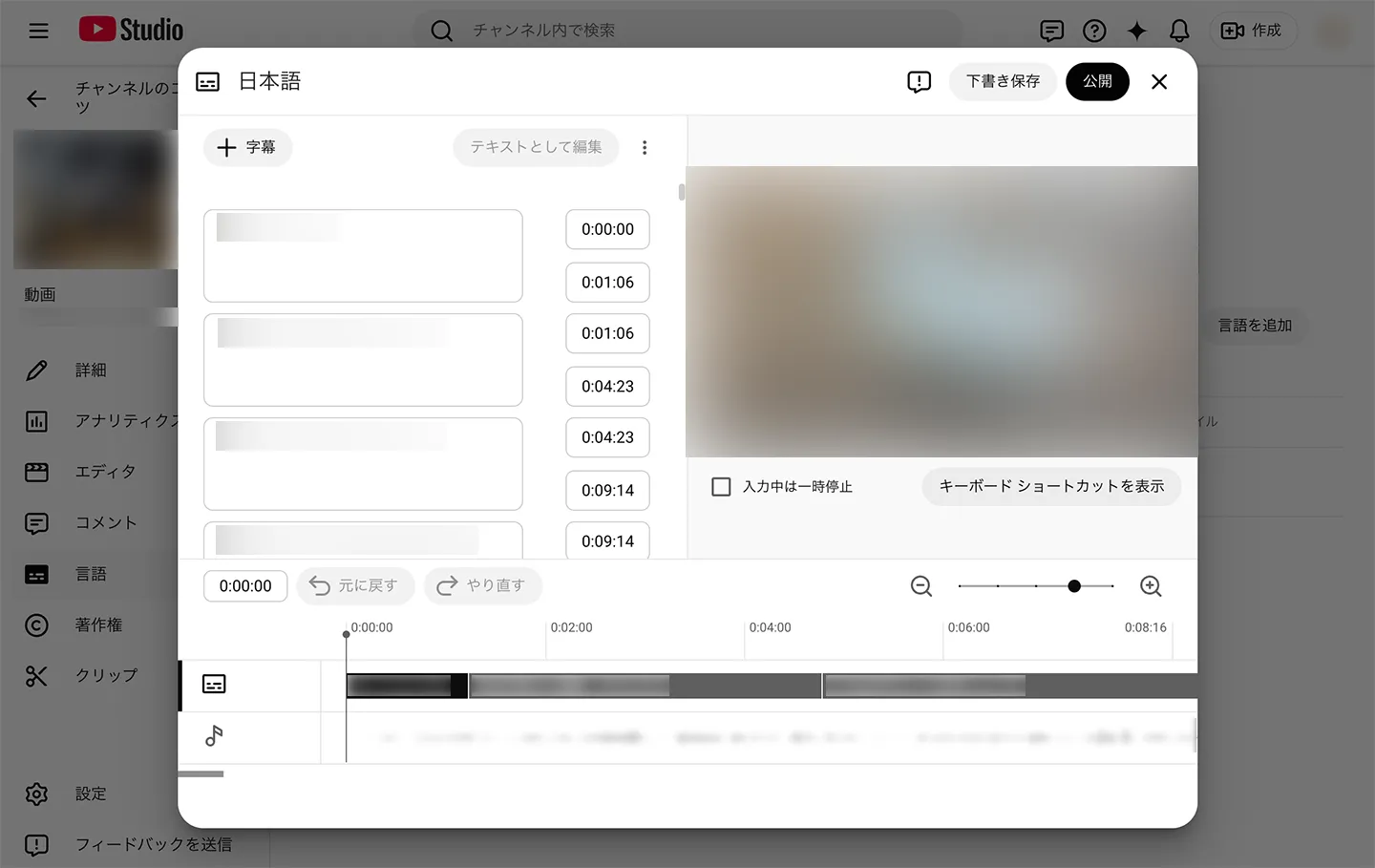This screenshot has width=1375, height=868.
Task: Click the YouTube Studio logo
Action: tap(131, 30)
